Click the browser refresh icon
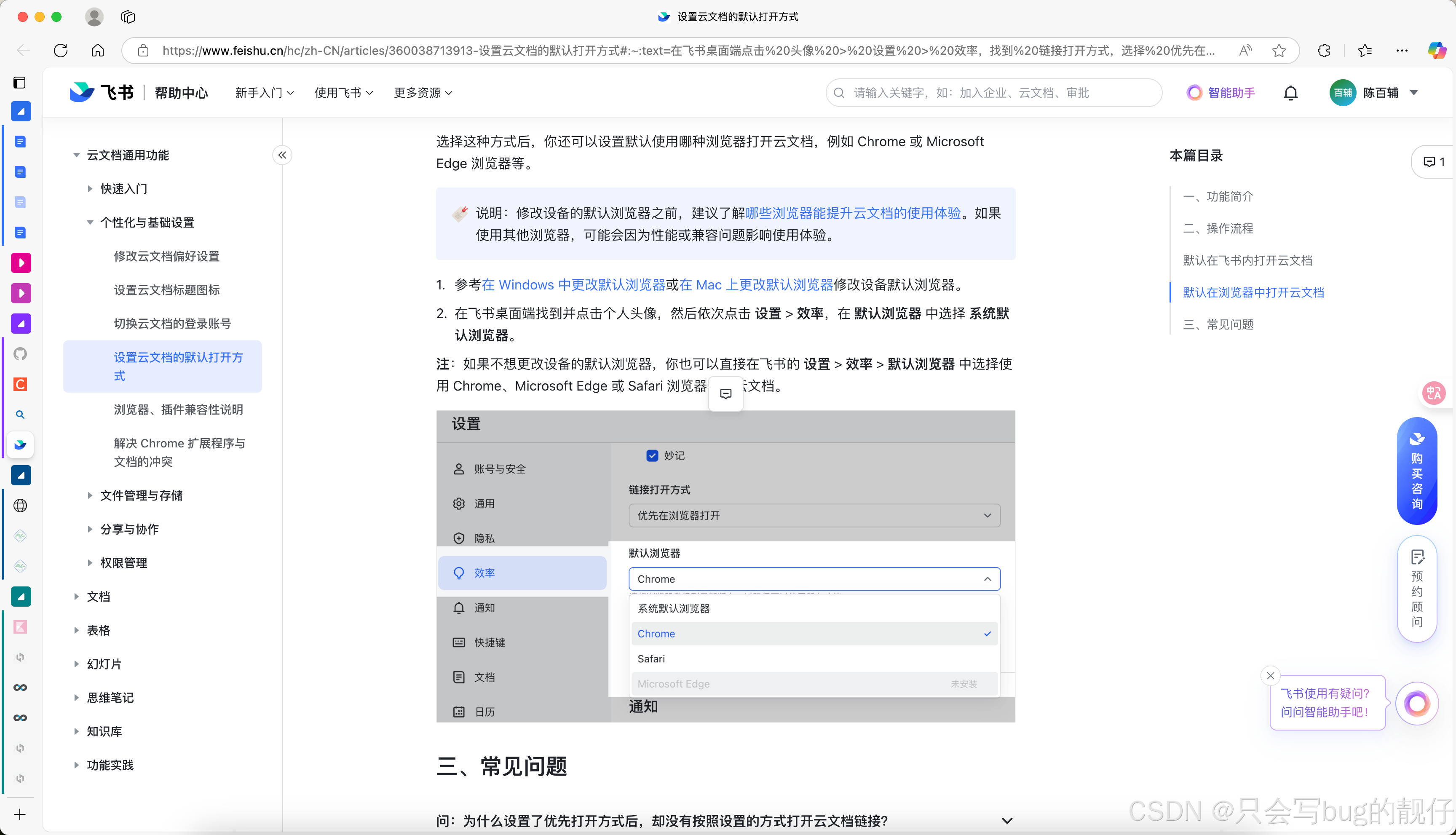 (61, 51)
